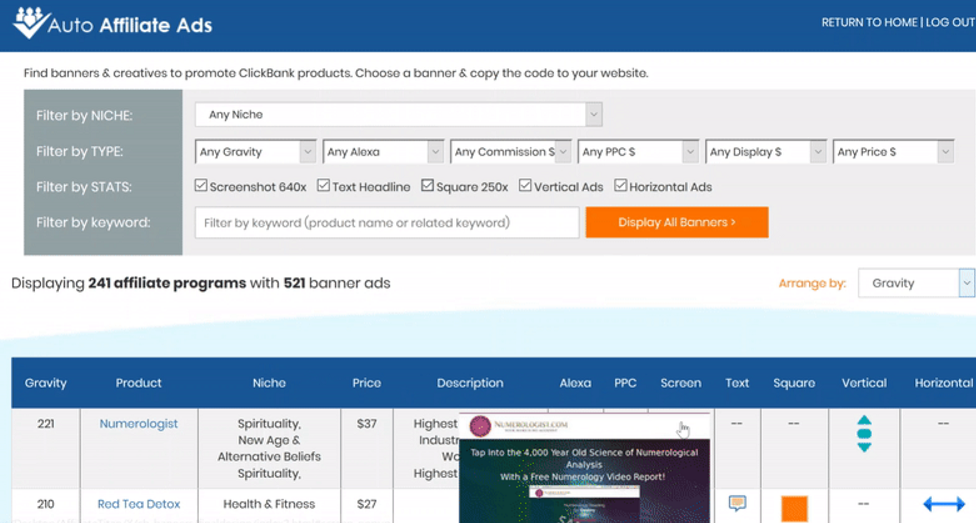The width and height of the screenshot is (976, 523).
Task: Click the filter by keyword input field
Action: tap(387, 222)
